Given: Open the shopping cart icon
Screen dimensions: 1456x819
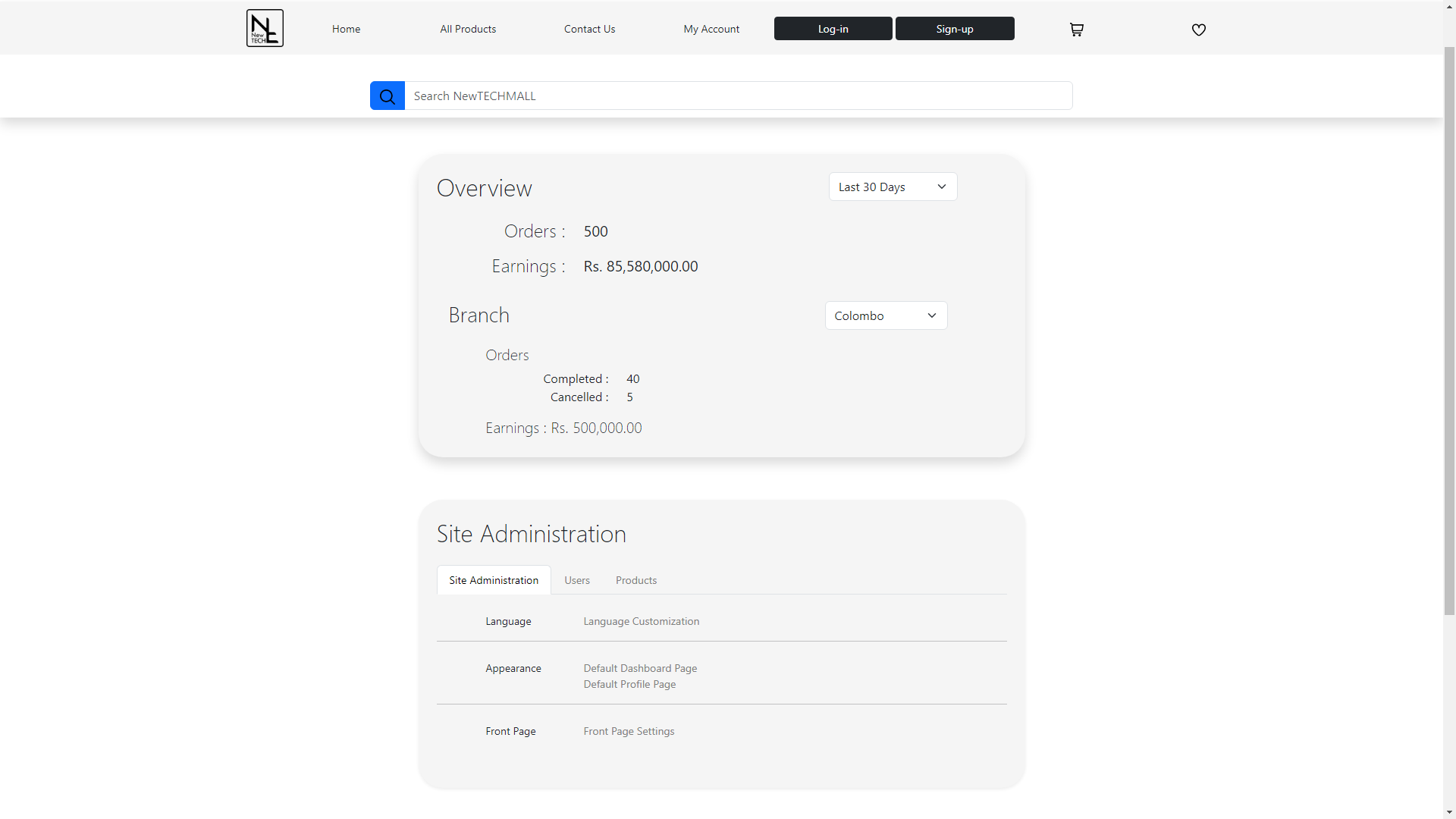Looking at the screenshot, I should click(x=1076, y=30).
